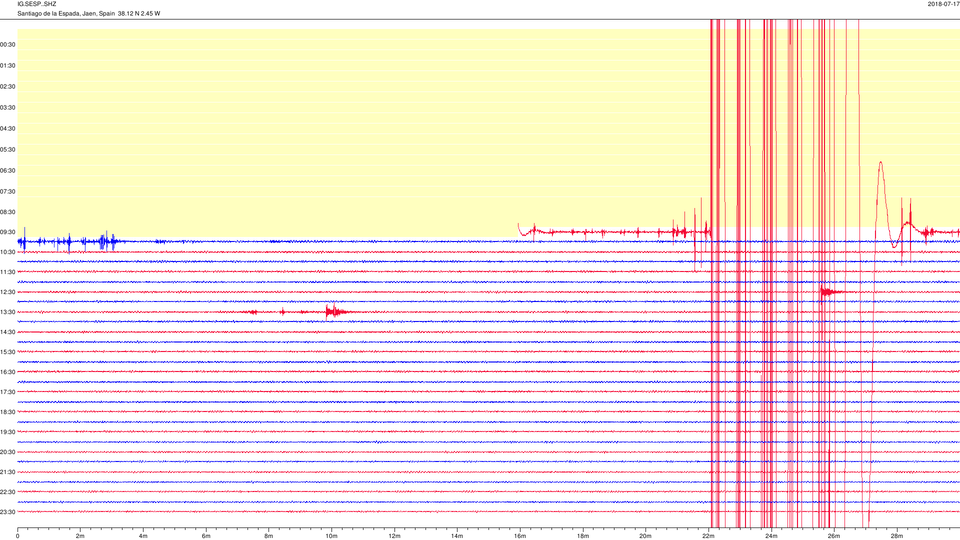960x540 pixels.
Task: Select the 12:30 time label
Action: coord(8,292)
